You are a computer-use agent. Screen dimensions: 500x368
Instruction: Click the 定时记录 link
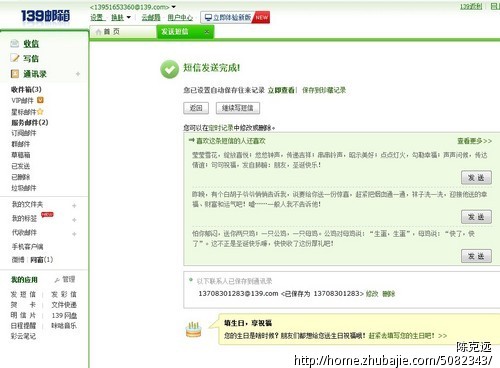point(221,128)
